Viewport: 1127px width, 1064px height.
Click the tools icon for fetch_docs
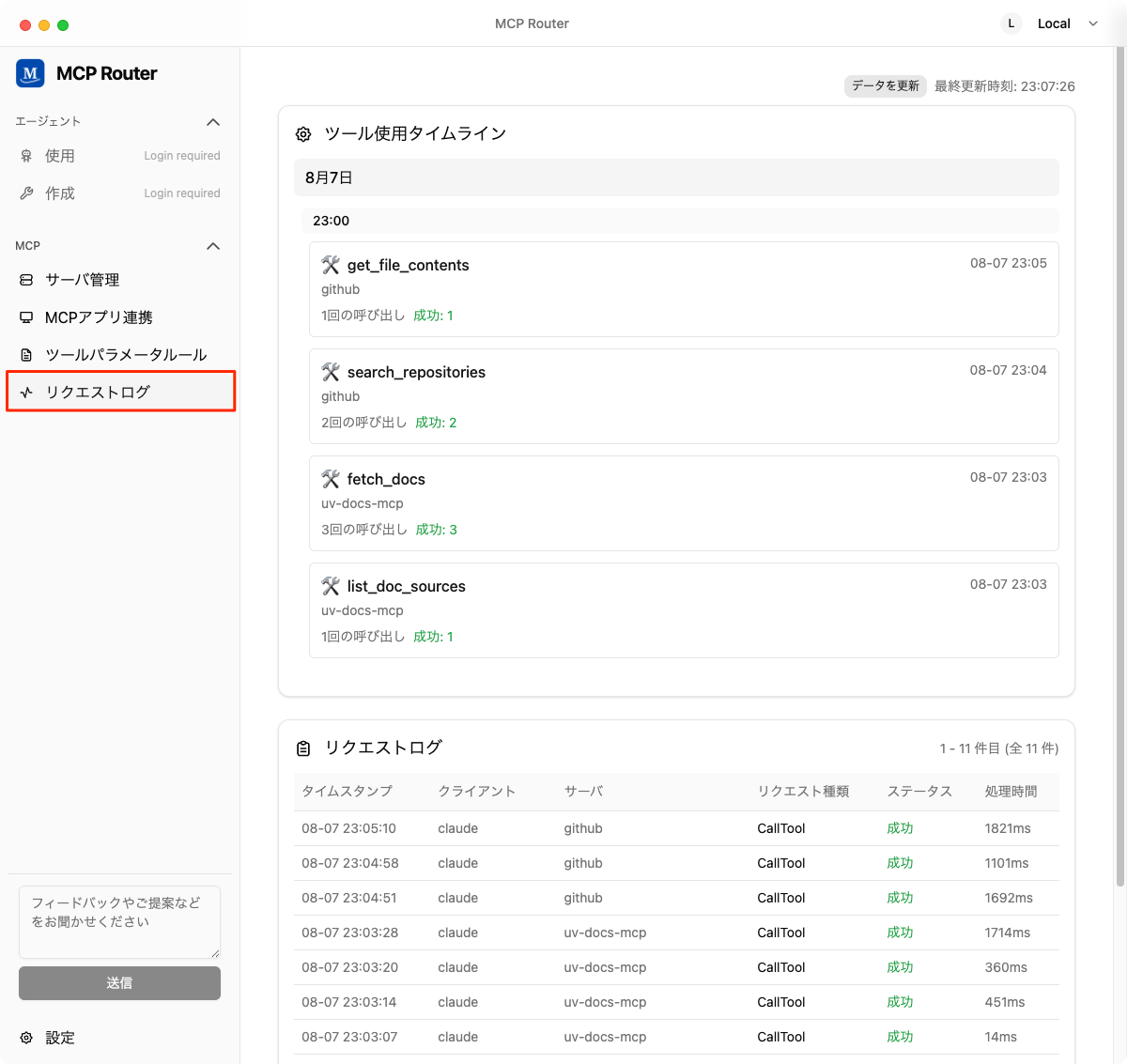point(331,479)
